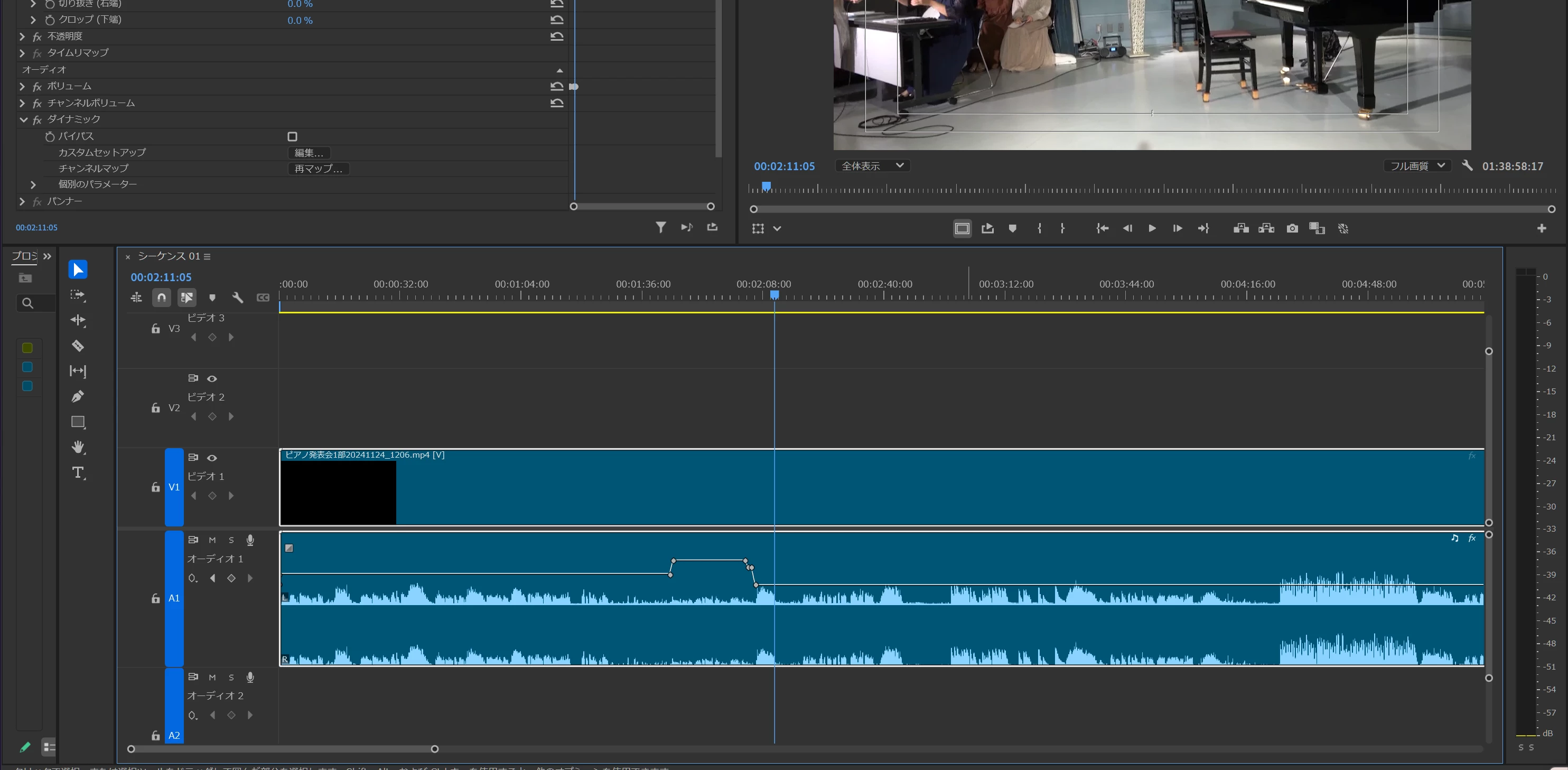
Task: Mute the Audio 1 track
Action: (212, 540)
